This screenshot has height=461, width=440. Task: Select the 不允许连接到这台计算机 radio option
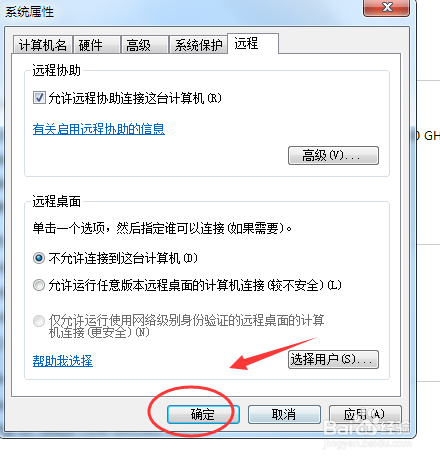point(39,258)
